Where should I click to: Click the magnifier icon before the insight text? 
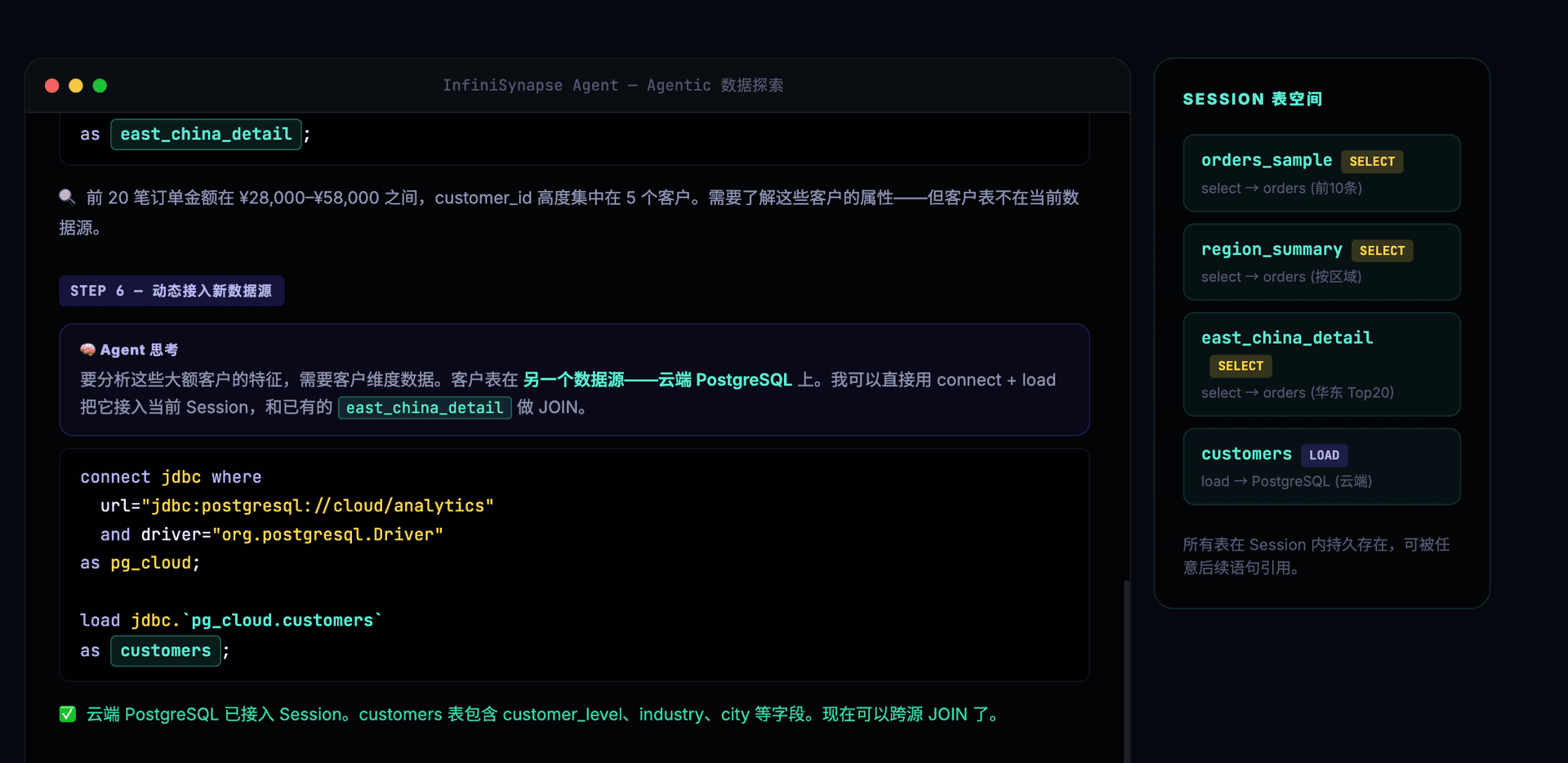66,196
